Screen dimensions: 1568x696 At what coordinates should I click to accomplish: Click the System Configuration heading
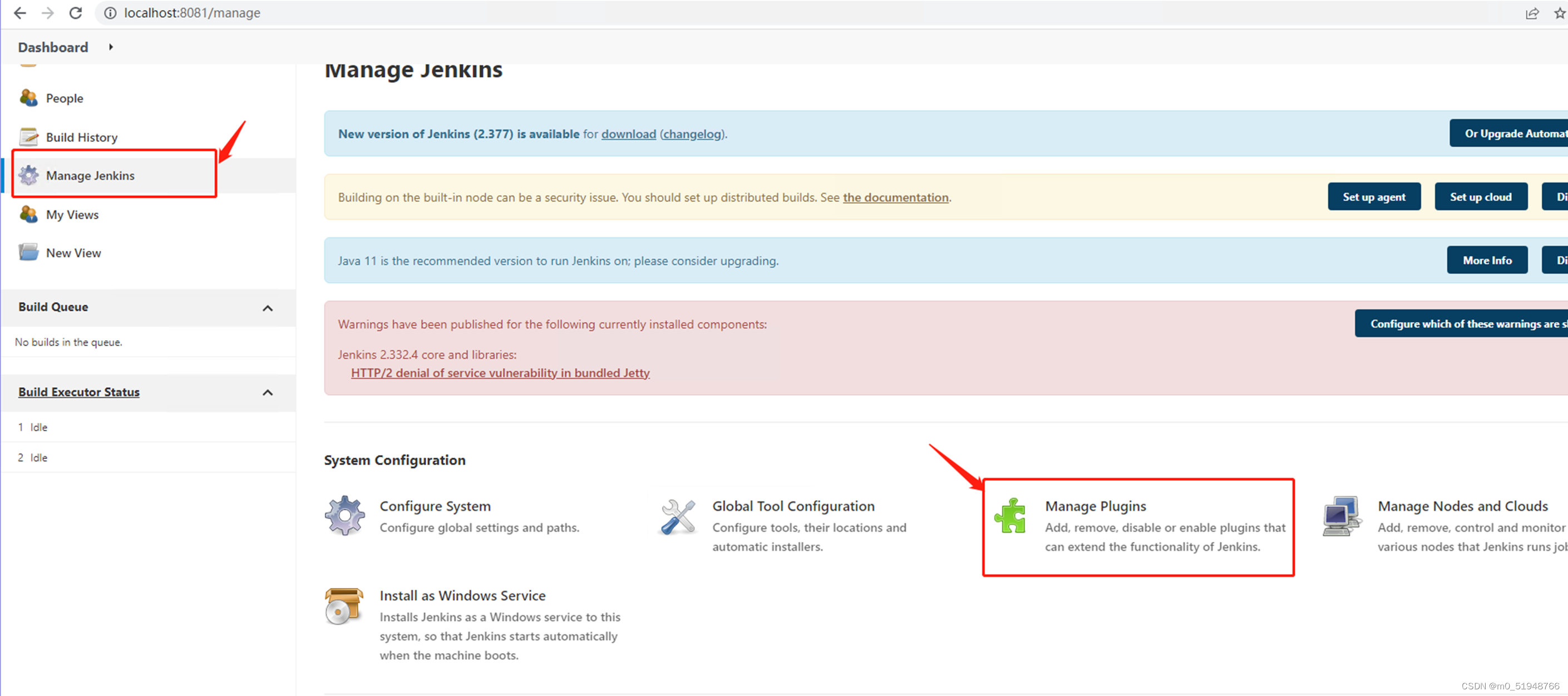pyautogui.click(x=395, y=460)
